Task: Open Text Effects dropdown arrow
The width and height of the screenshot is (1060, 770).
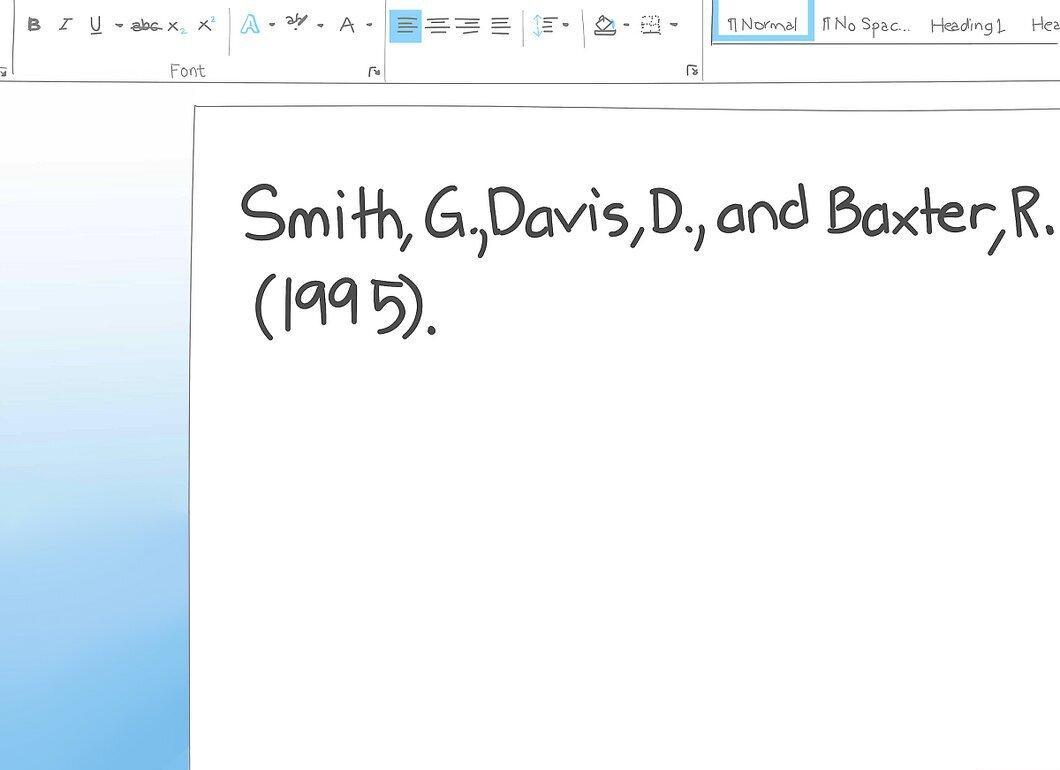Action: [272, 25]
